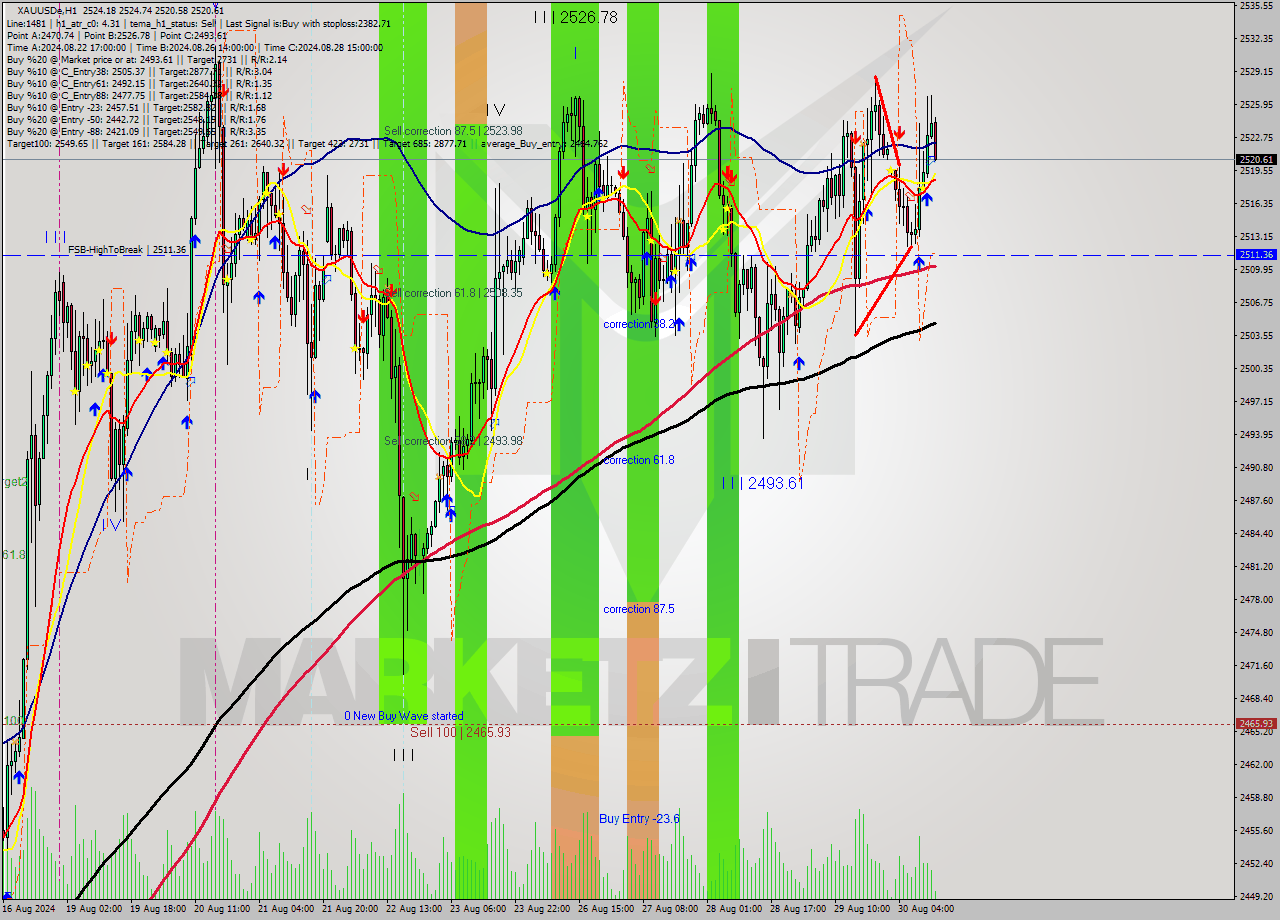Image resolution: width=1280 pixels, height=920 pixels.
Task: Click the '26 Aug 15:00' time label
Action: pyautogui.click(x=605, y=909)
